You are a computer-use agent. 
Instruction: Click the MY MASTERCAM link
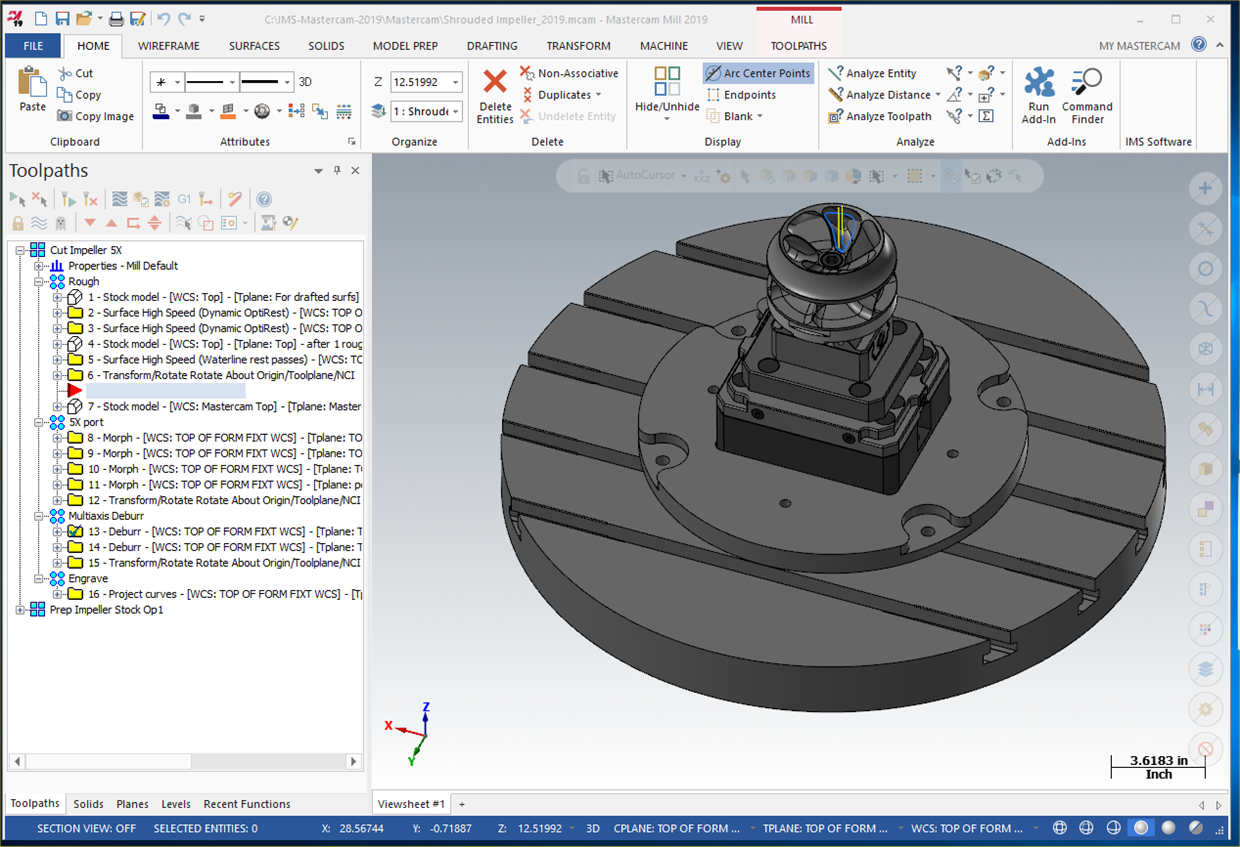pyautogui.click(x=1141, y=46)
